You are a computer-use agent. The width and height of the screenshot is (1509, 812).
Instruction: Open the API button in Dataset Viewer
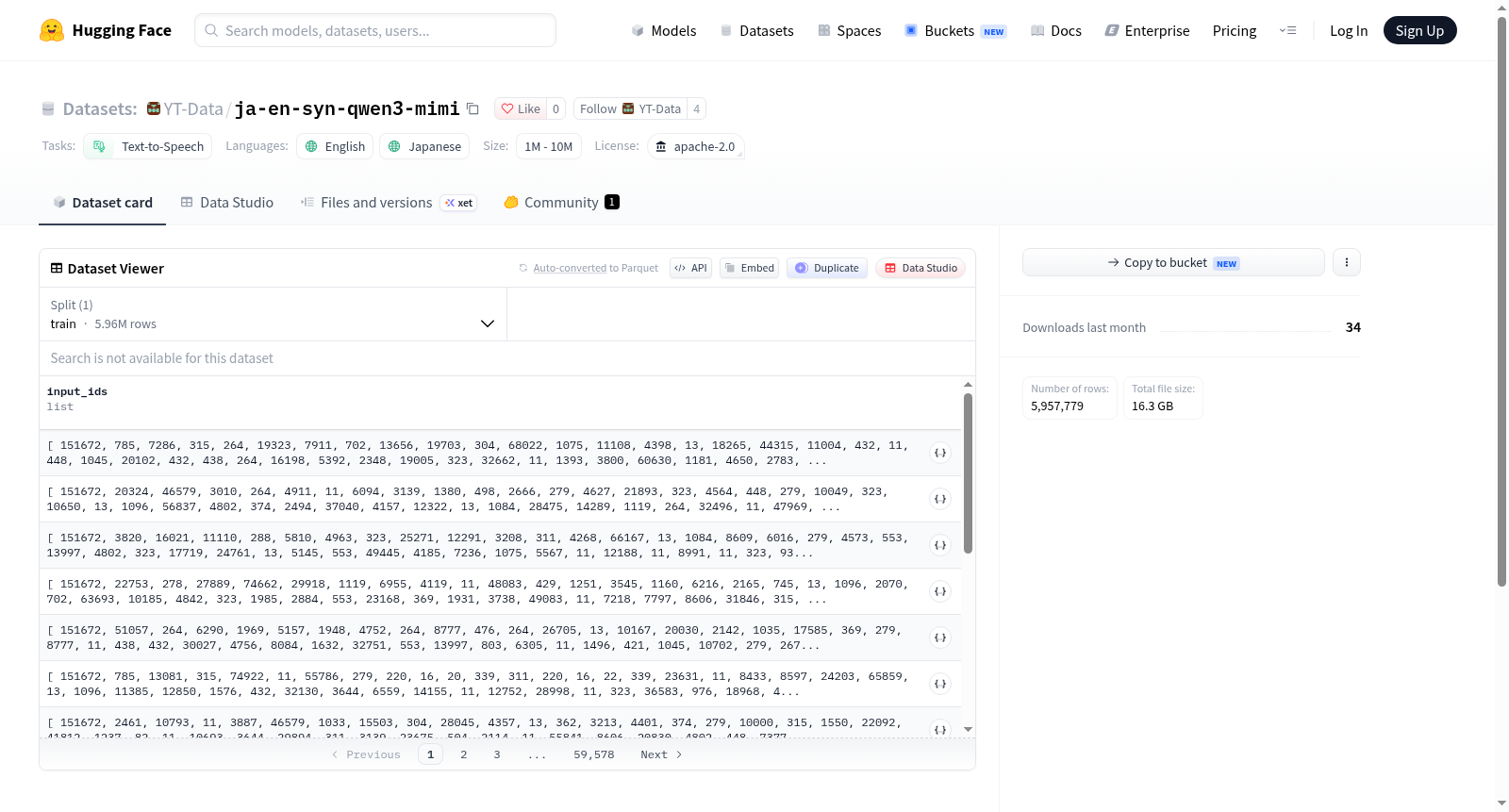click(691, 268)
